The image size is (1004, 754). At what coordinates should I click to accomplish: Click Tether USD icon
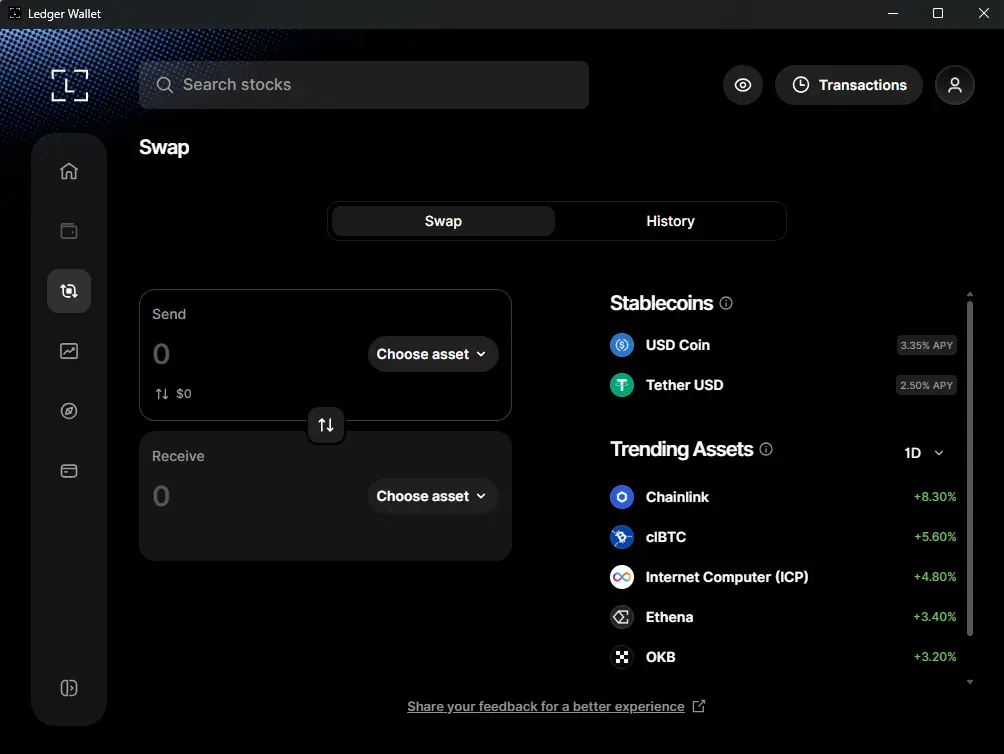coord(622,385)
